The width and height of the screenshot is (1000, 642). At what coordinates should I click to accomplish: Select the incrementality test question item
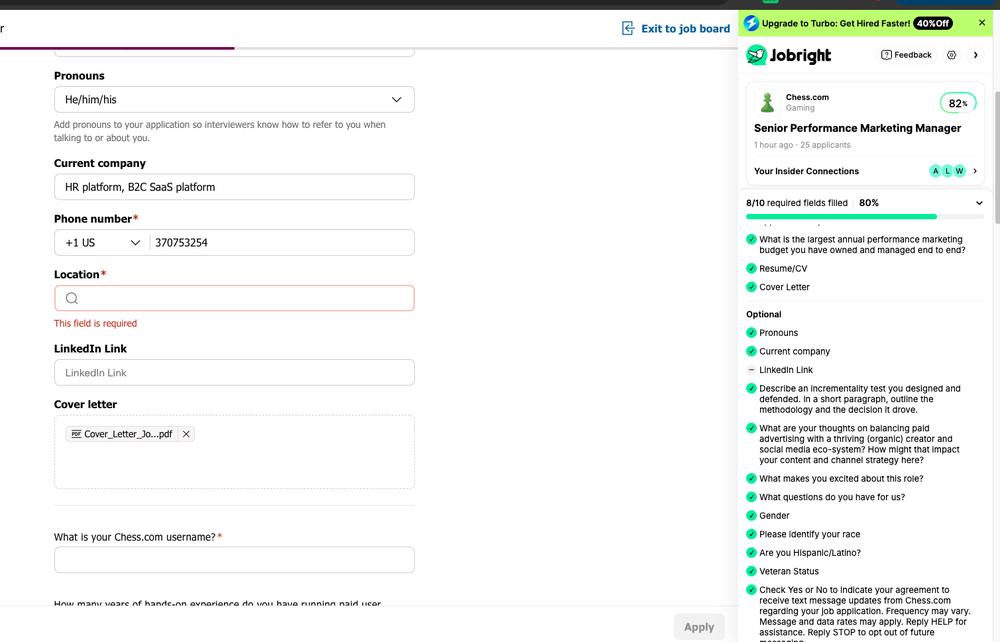(x=859, y=399)
